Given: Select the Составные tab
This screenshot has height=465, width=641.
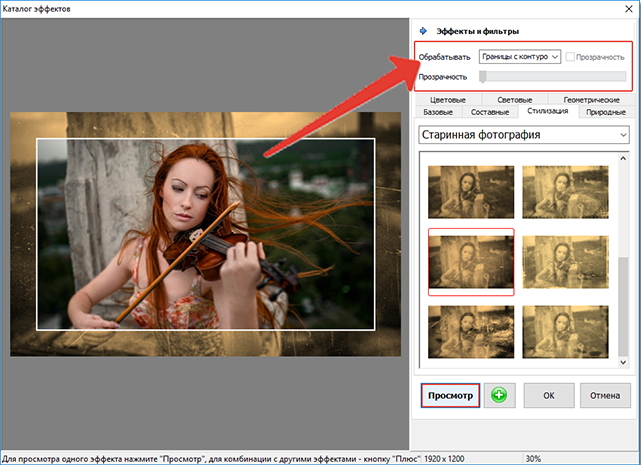Looking at the screenshot, I should [x=490, y=112].
